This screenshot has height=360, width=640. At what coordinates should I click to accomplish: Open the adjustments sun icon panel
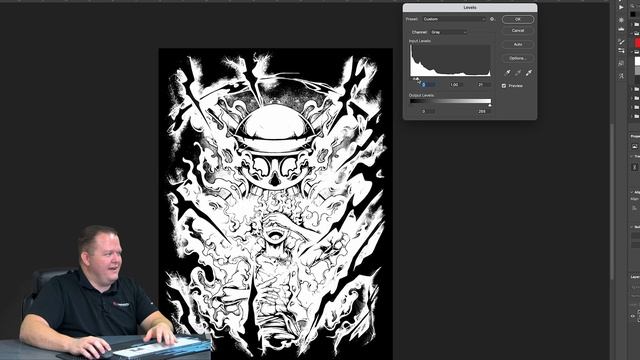(x=621, y=20)
